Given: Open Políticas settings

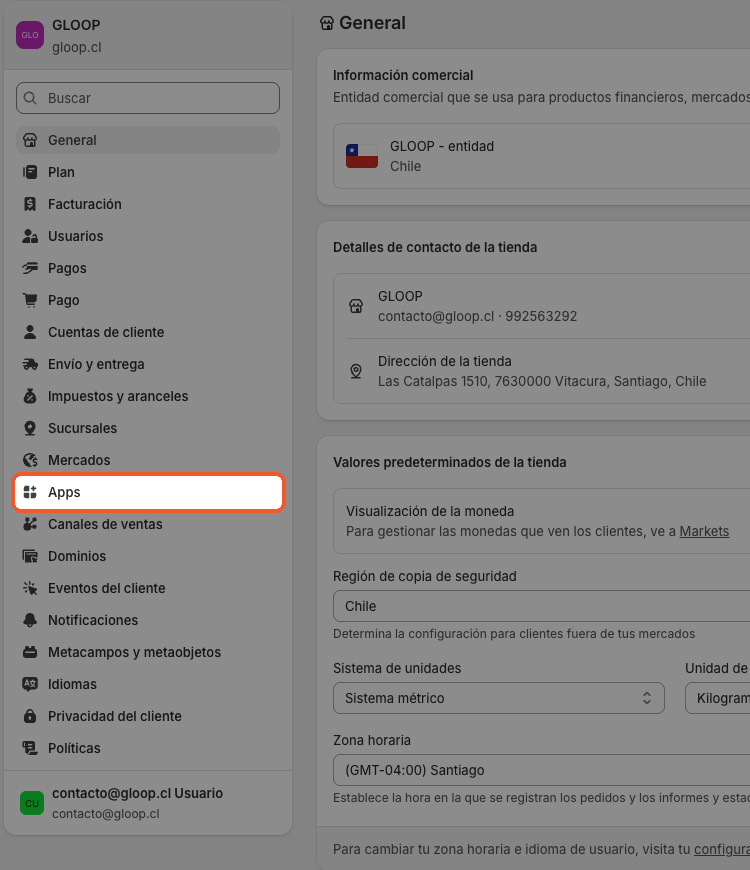Looking at the screenshot, I should [148, 748].
